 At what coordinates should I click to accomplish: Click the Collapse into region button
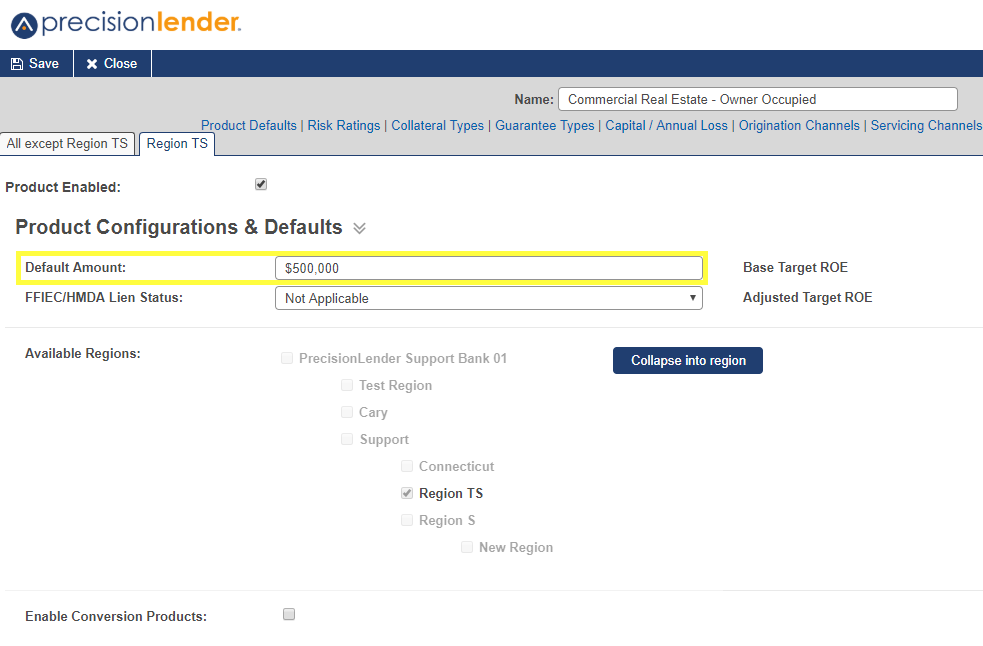pos(688,361)
